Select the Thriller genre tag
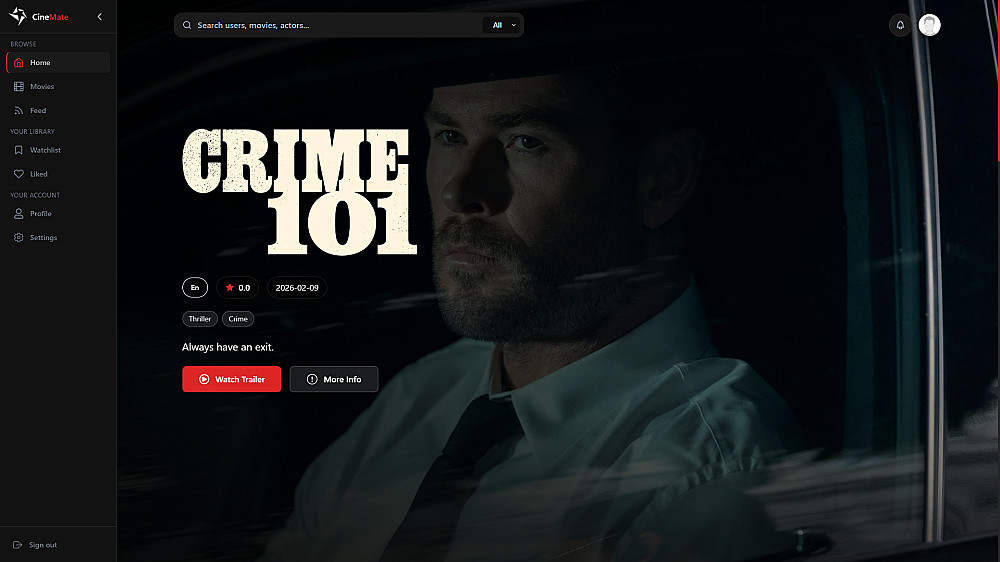Viewport: 1000px width, 562px height. click(200, 319)
